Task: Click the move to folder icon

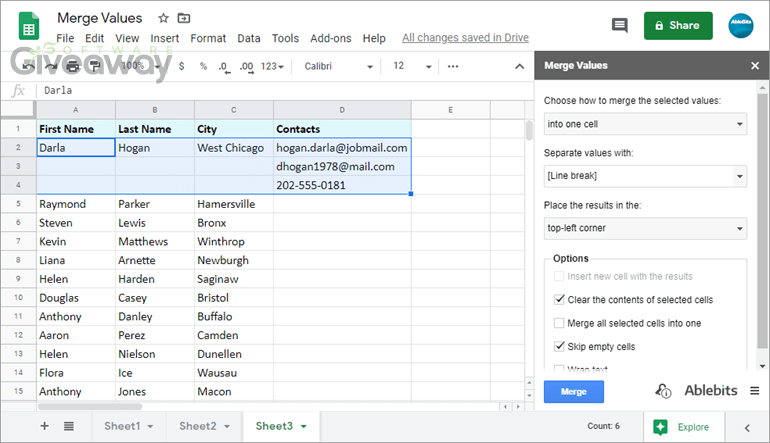Action: [183, 19]
